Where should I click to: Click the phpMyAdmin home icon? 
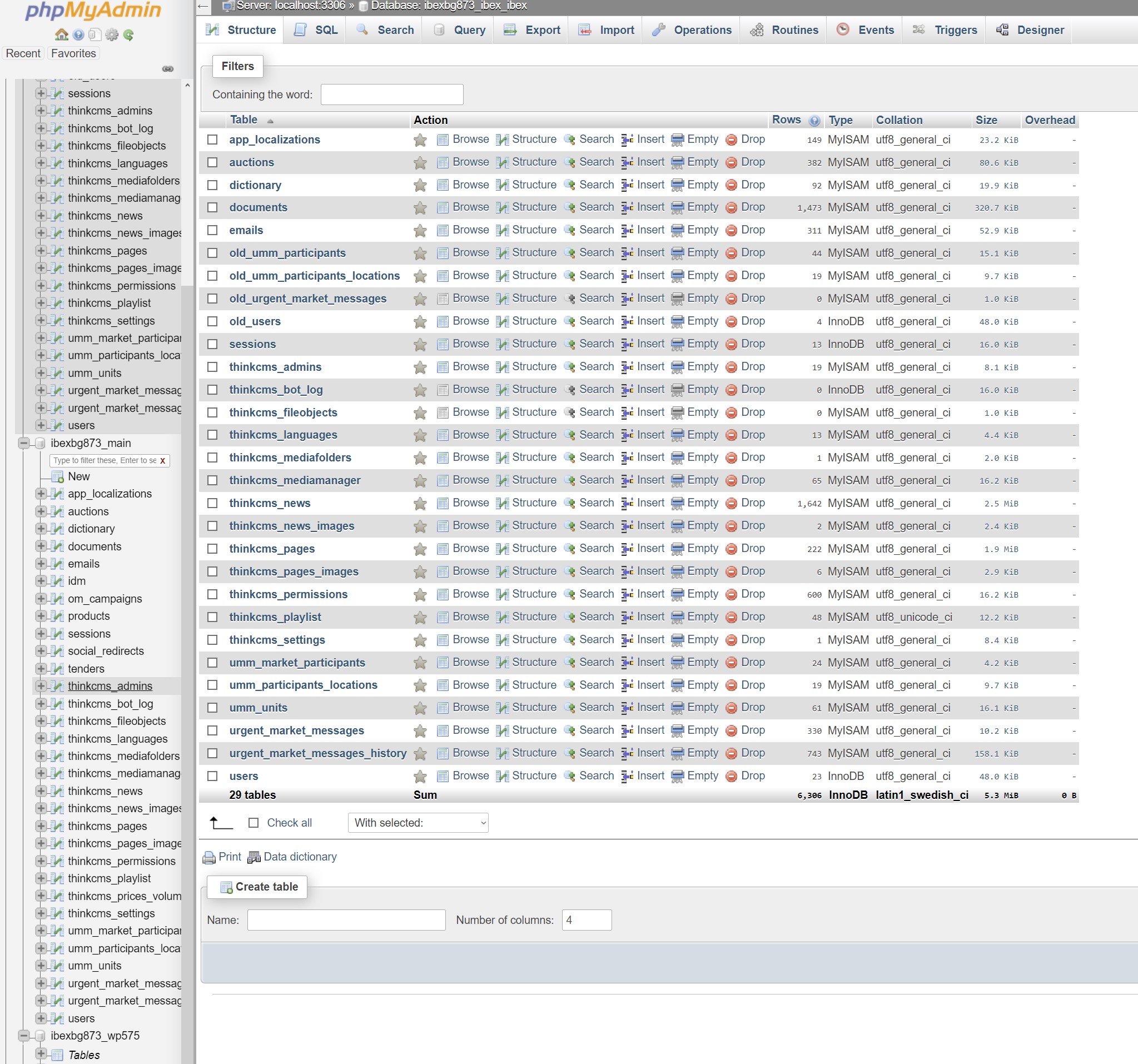tap(61, 34)
